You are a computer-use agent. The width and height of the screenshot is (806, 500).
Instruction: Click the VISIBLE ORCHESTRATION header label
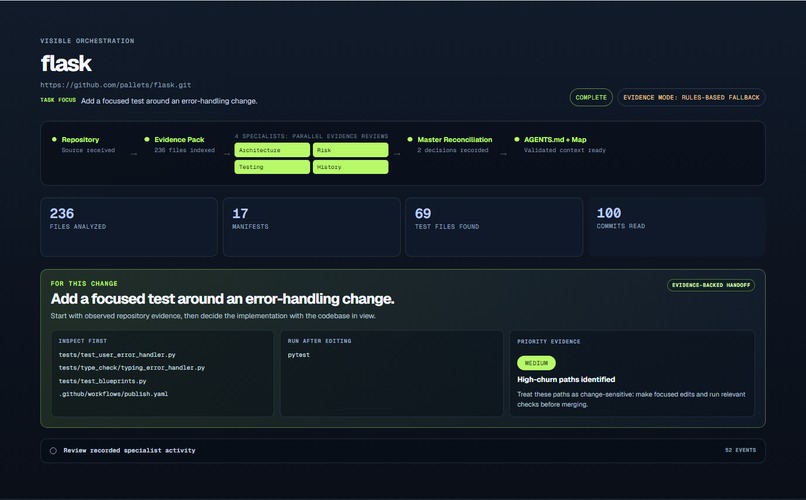click(x=87, y=41)
